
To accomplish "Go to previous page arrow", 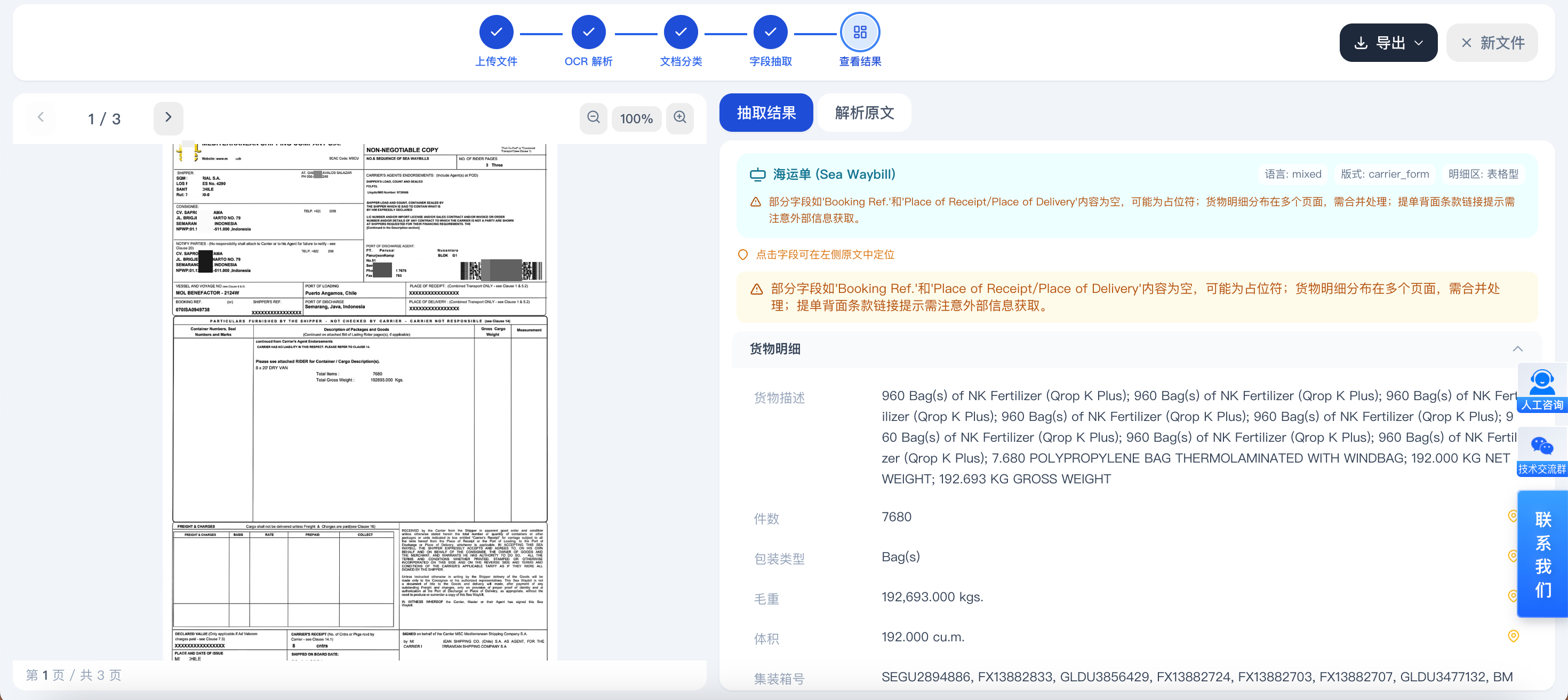I will click(41, 117).
